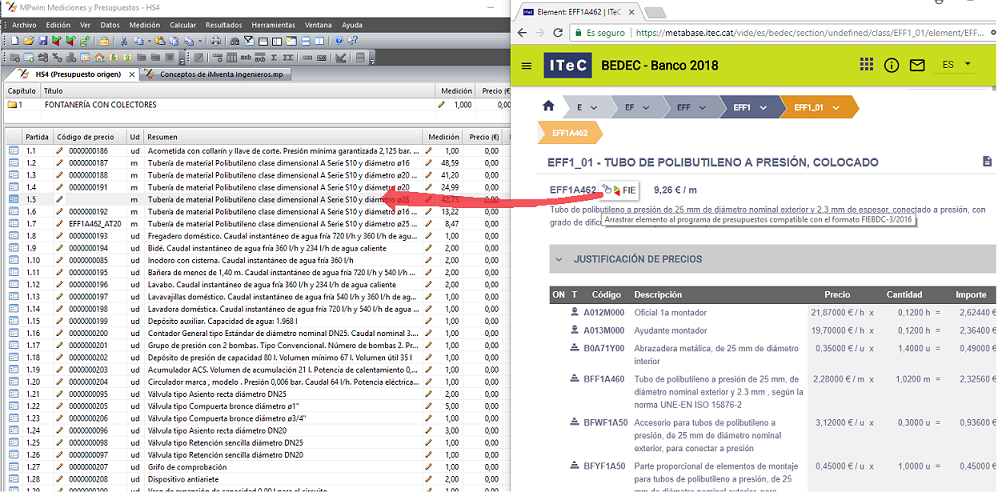Select chapter row Fontanería con colectores

point(257,104)
